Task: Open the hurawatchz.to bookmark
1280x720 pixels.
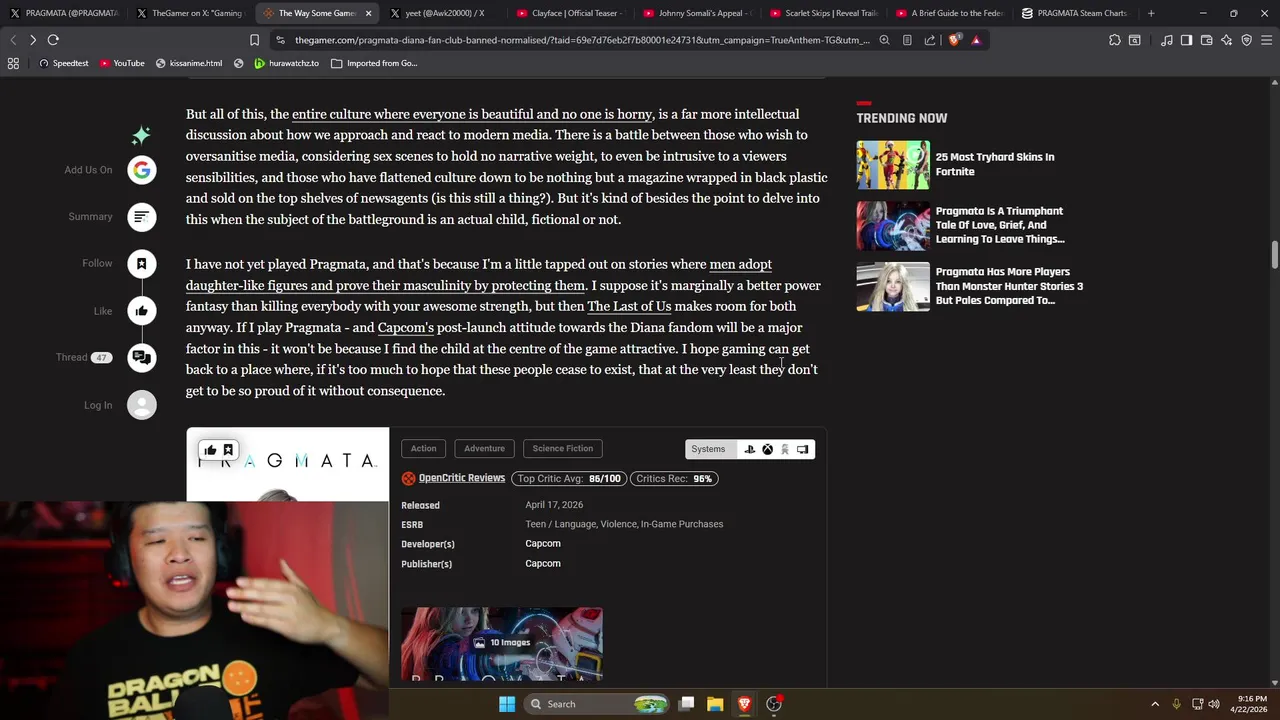Action: coord(286,63)
